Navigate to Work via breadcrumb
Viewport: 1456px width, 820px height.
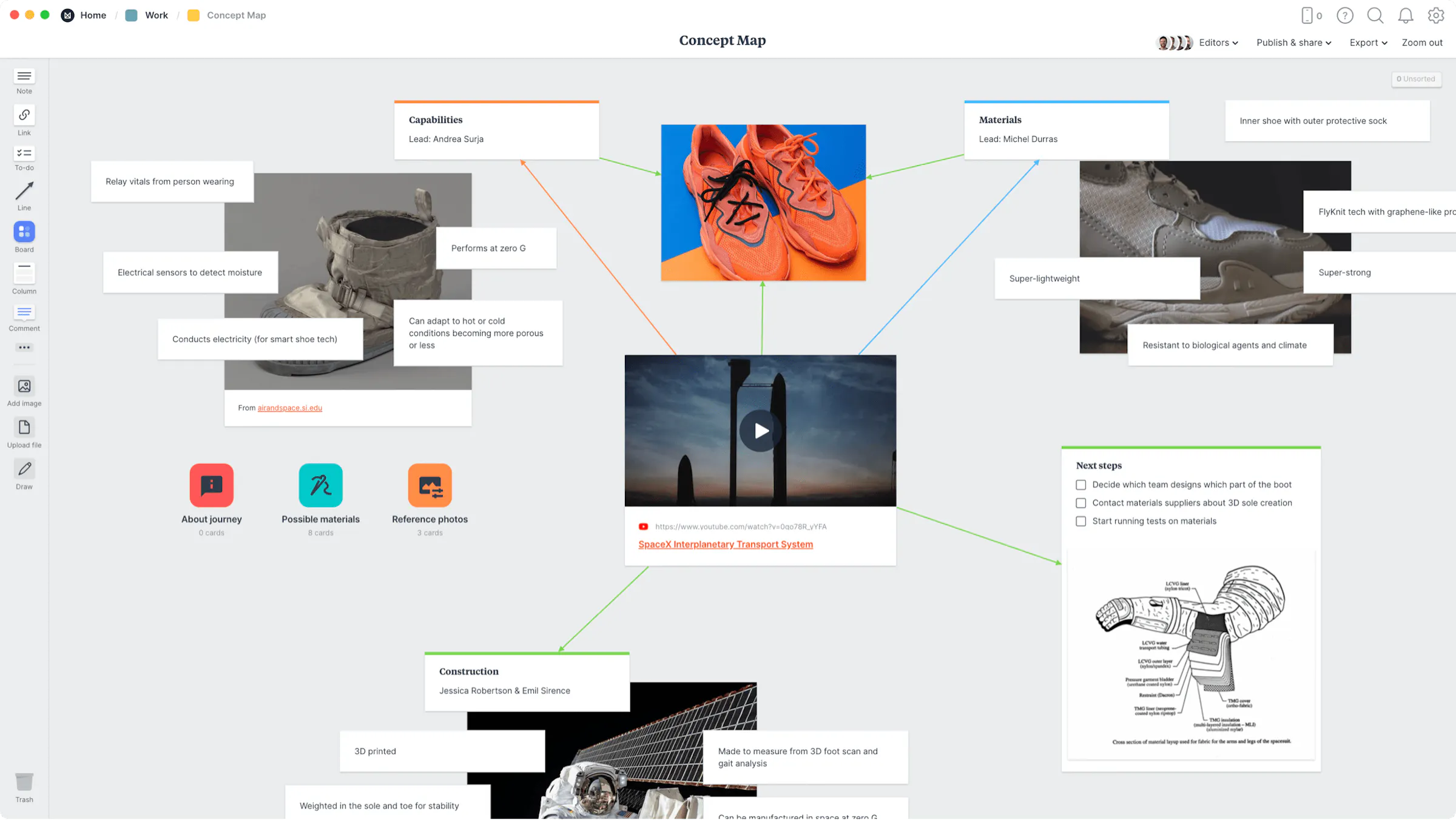coord(156,15)
